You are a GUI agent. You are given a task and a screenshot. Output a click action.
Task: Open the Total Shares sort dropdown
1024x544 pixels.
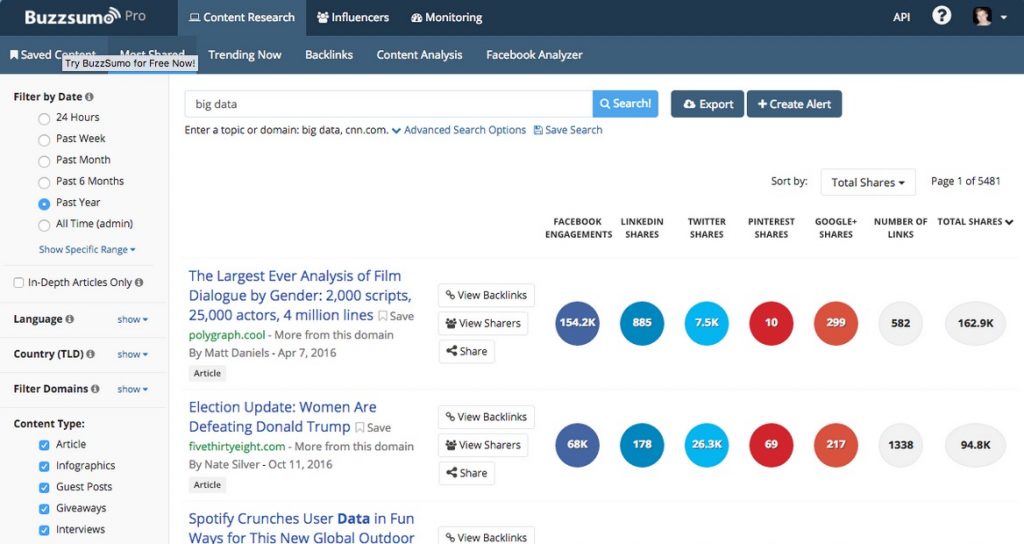pos(867,182)
